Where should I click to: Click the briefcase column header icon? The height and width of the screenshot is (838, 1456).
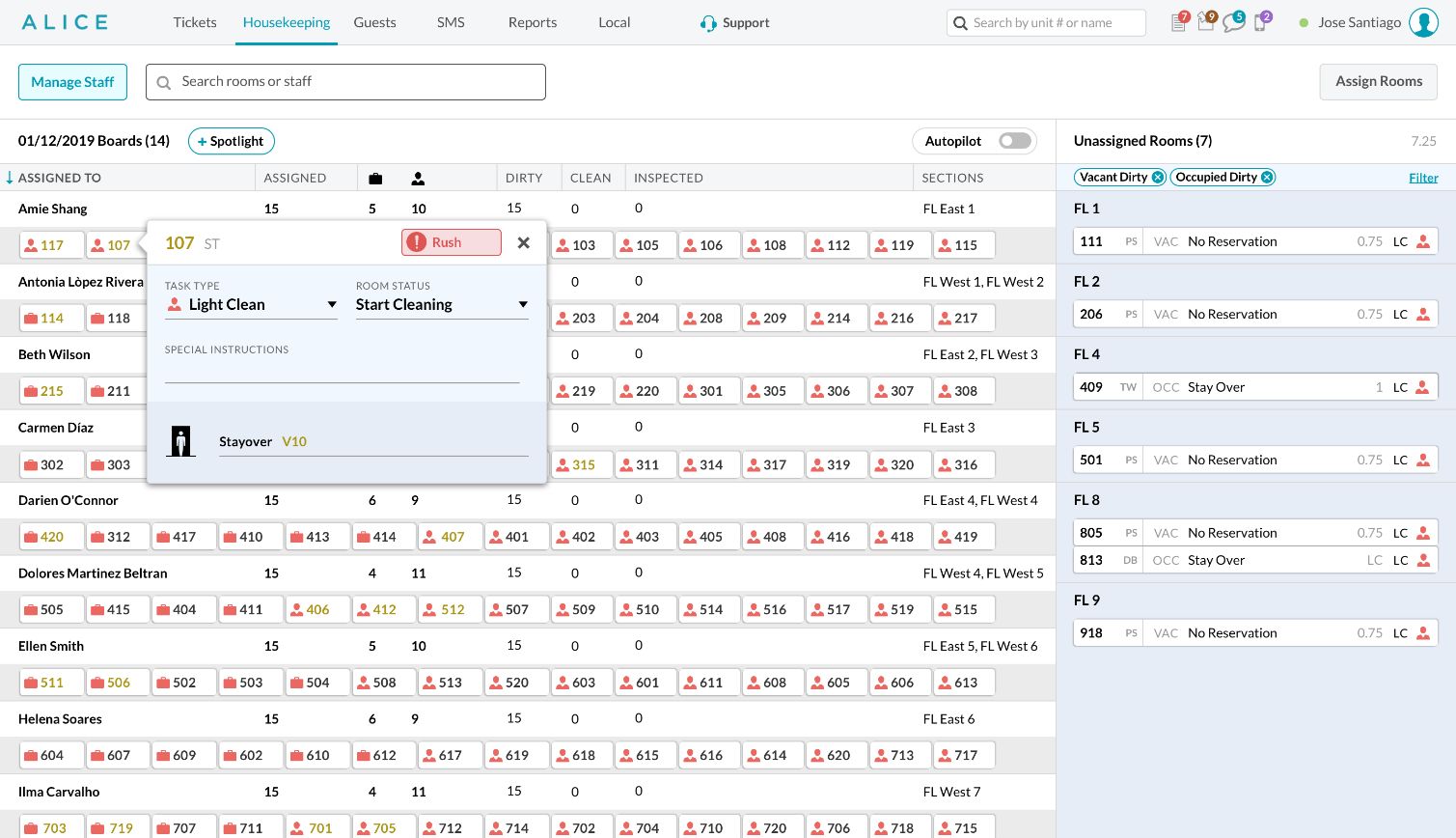375,179
